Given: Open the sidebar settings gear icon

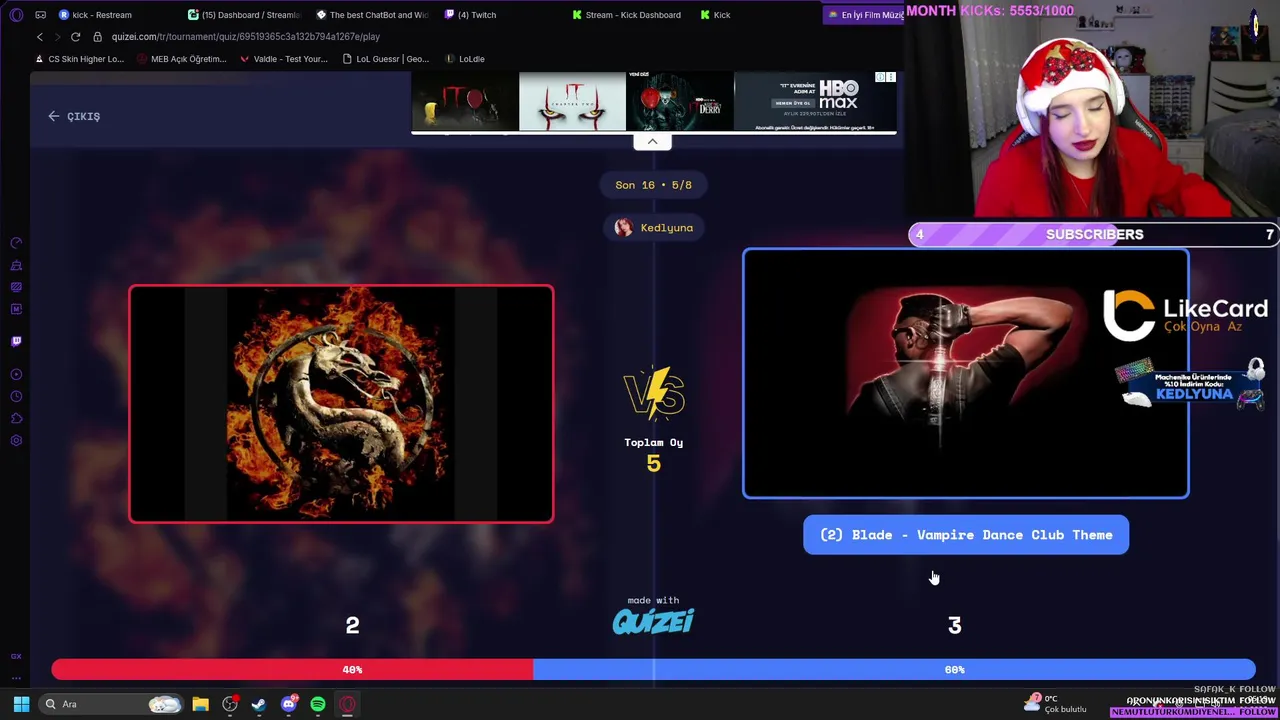Looking at the screenshot, I should pyautogui.click(x=16, y=441).
